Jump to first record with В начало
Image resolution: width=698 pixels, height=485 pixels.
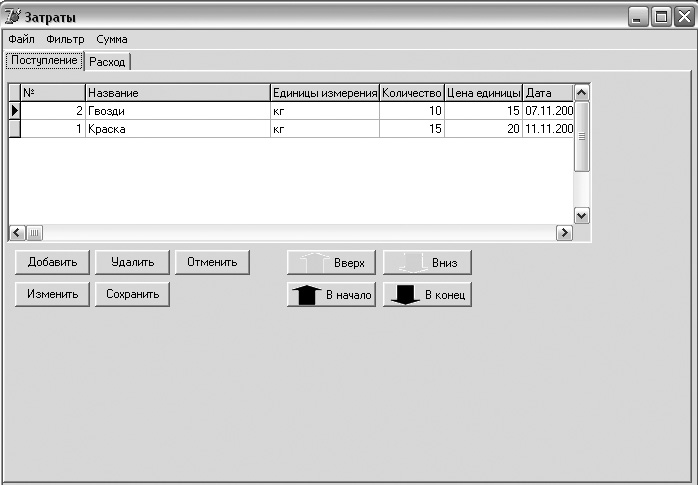(332, 295)
